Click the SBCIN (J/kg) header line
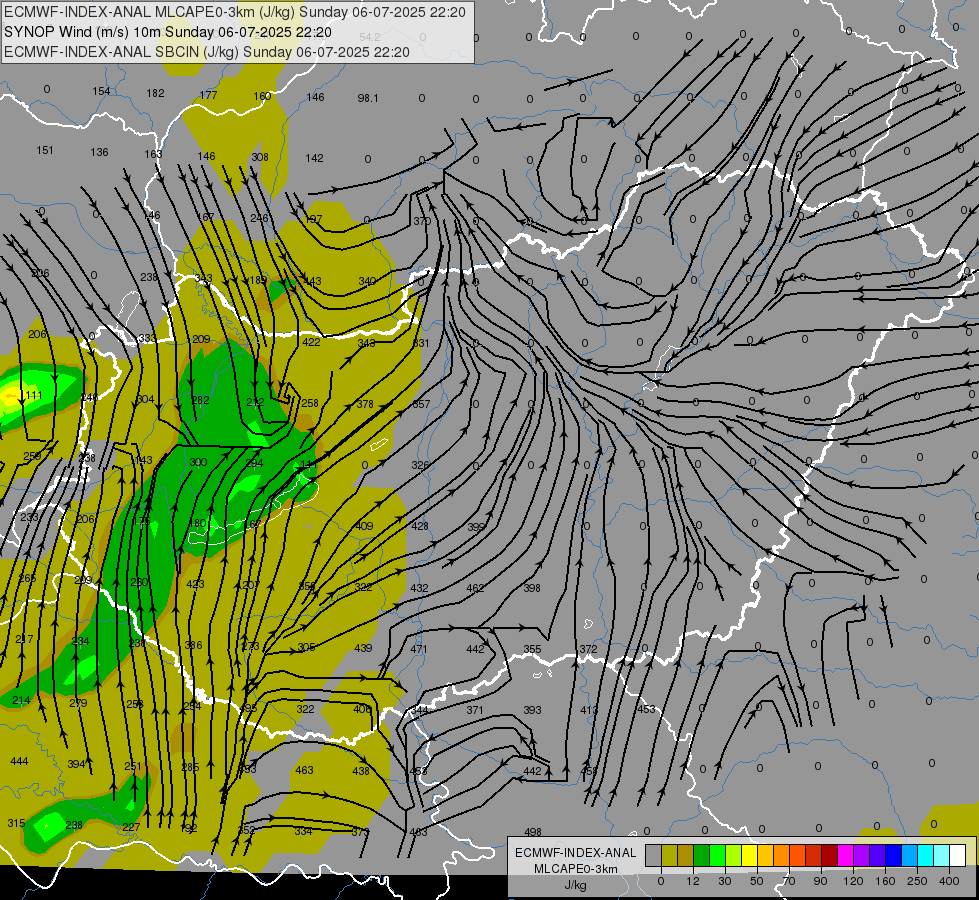Image resolution: width=979 pixels, height=900 pixels. click(207, 52)
